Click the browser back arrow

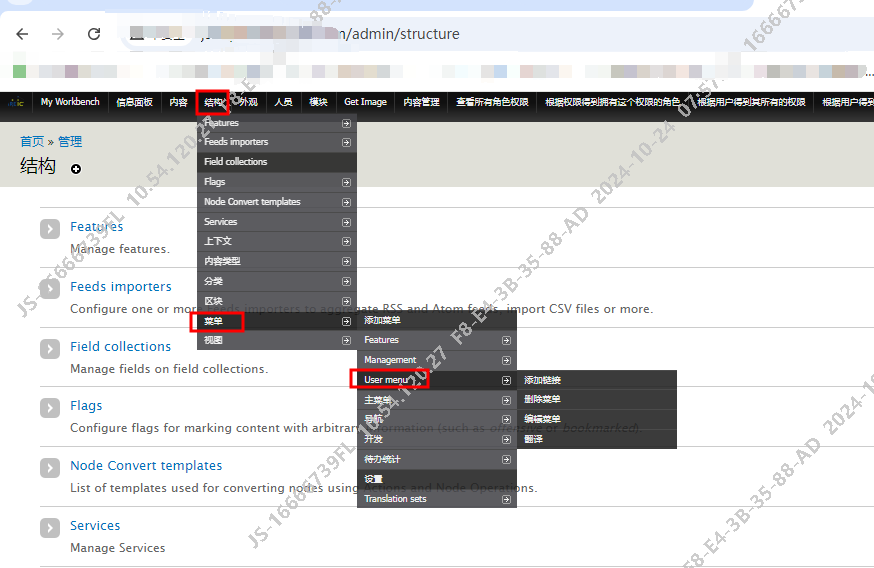pyautogui.click(x=22, y=34)
